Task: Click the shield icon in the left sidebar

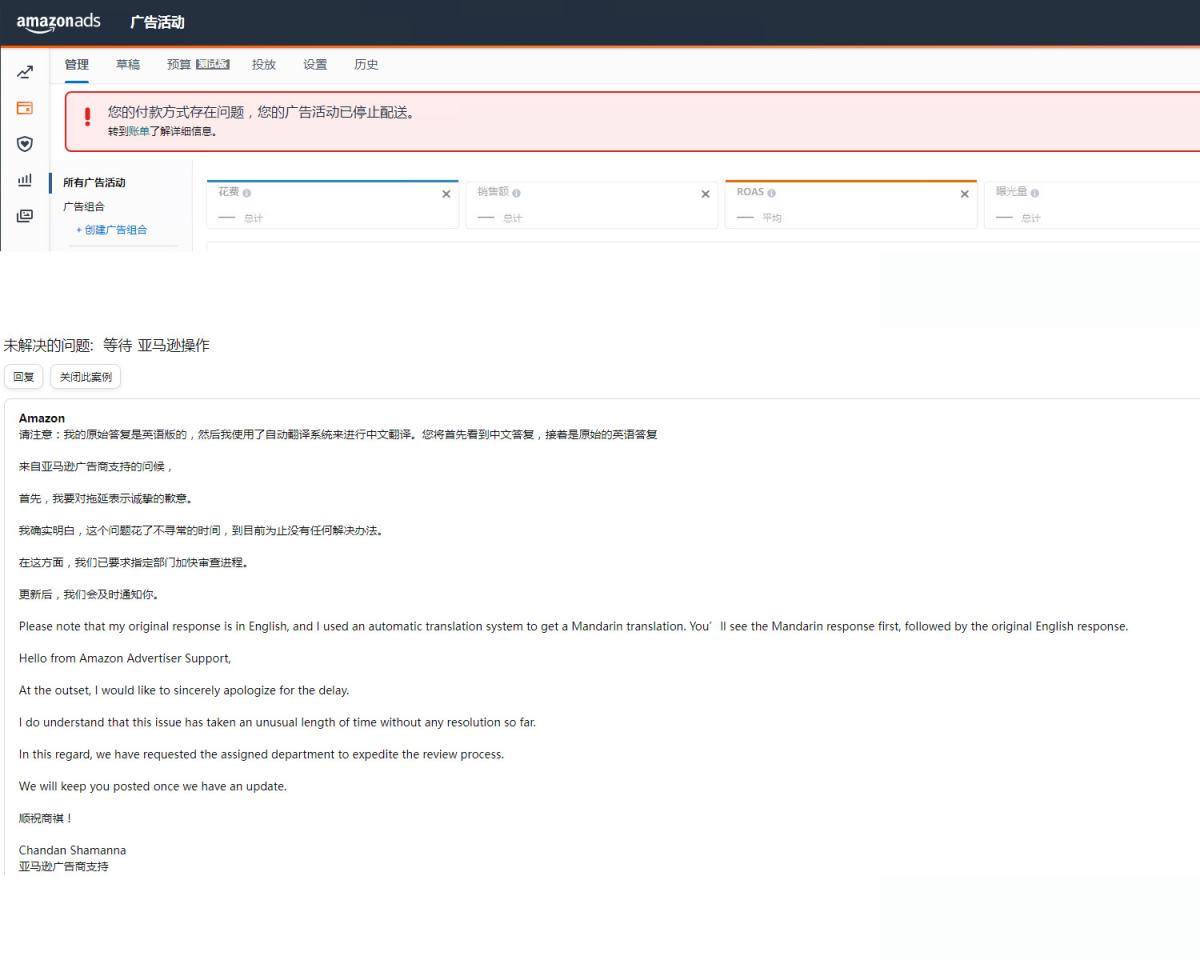Action: click(x=25, y=143)
